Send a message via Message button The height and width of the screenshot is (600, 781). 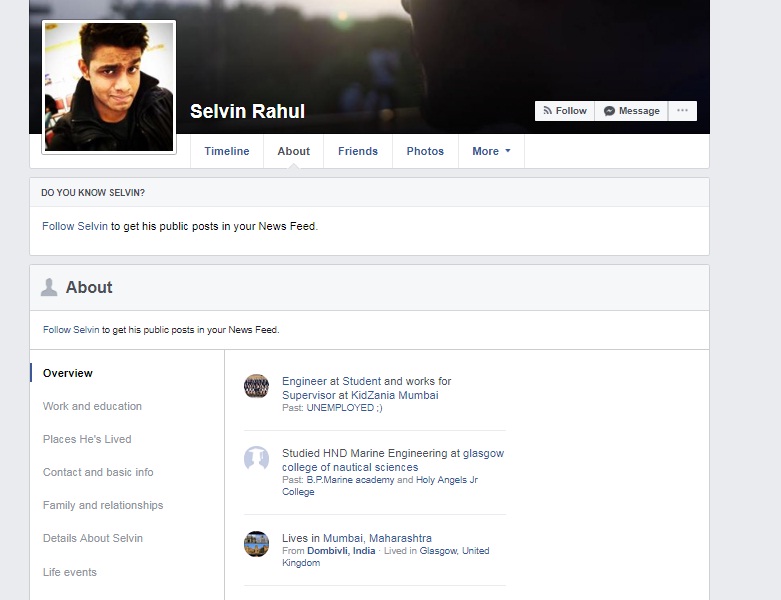[x=632, y=111]
